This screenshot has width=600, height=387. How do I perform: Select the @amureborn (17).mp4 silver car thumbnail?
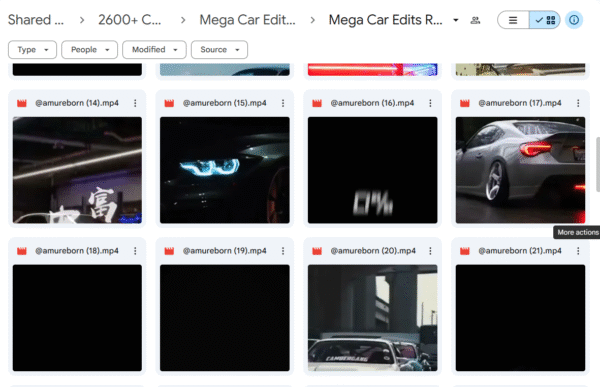pyautogui.click(x=520, y=170)
